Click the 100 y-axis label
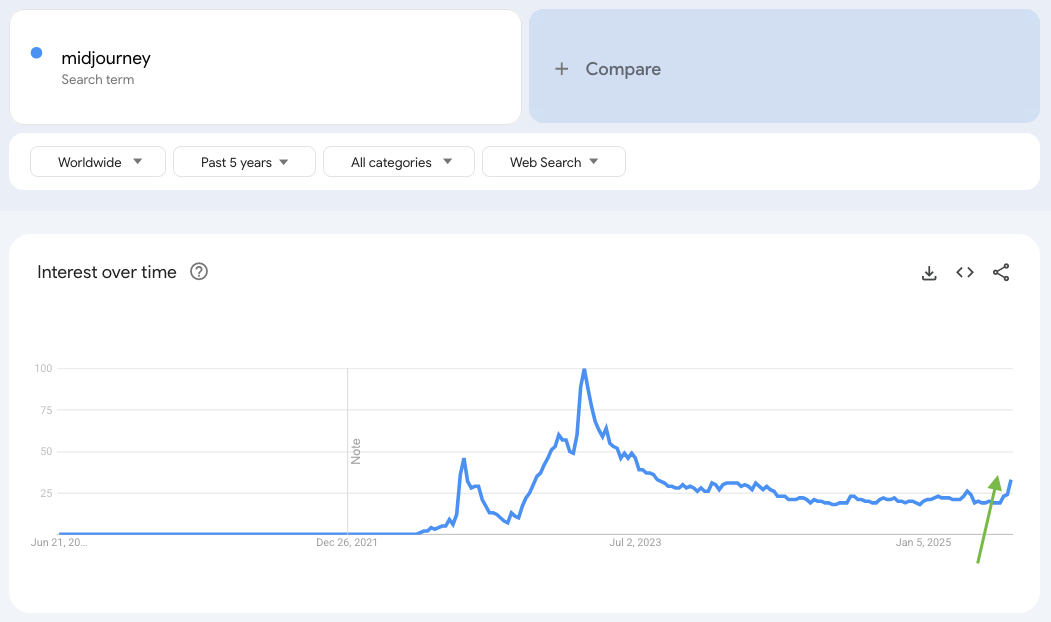The width and height of the screenshot is (1051, 622). (43, 368)
